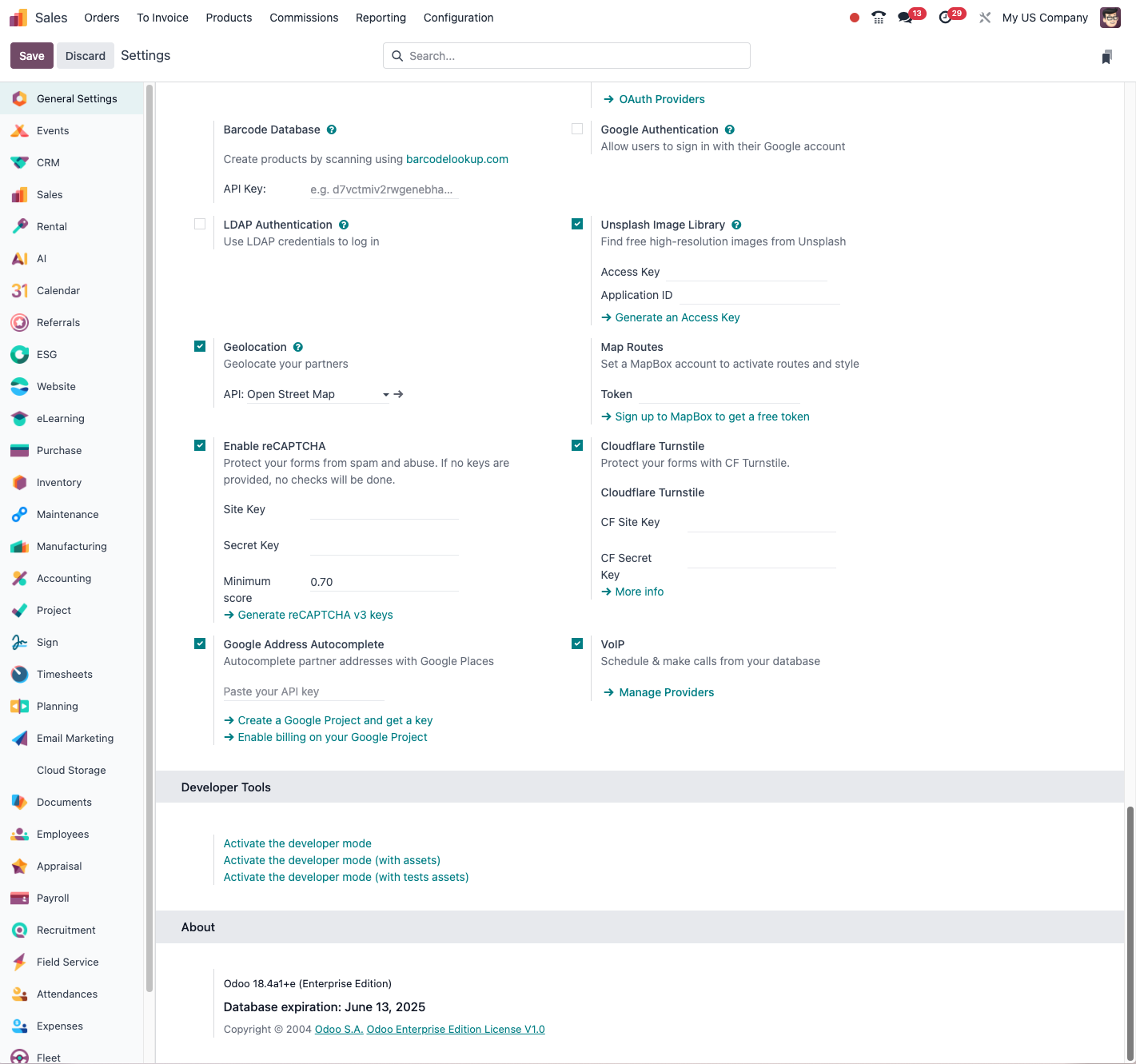Uncheck the Enable reCAPTCHA checkbox

(200, 445)
